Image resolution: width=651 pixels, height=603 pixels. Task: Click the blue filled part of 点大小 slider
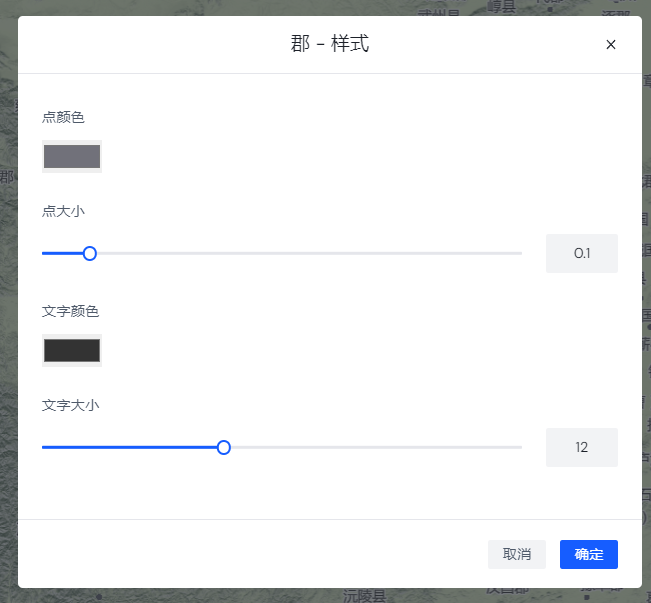[62, 254]
